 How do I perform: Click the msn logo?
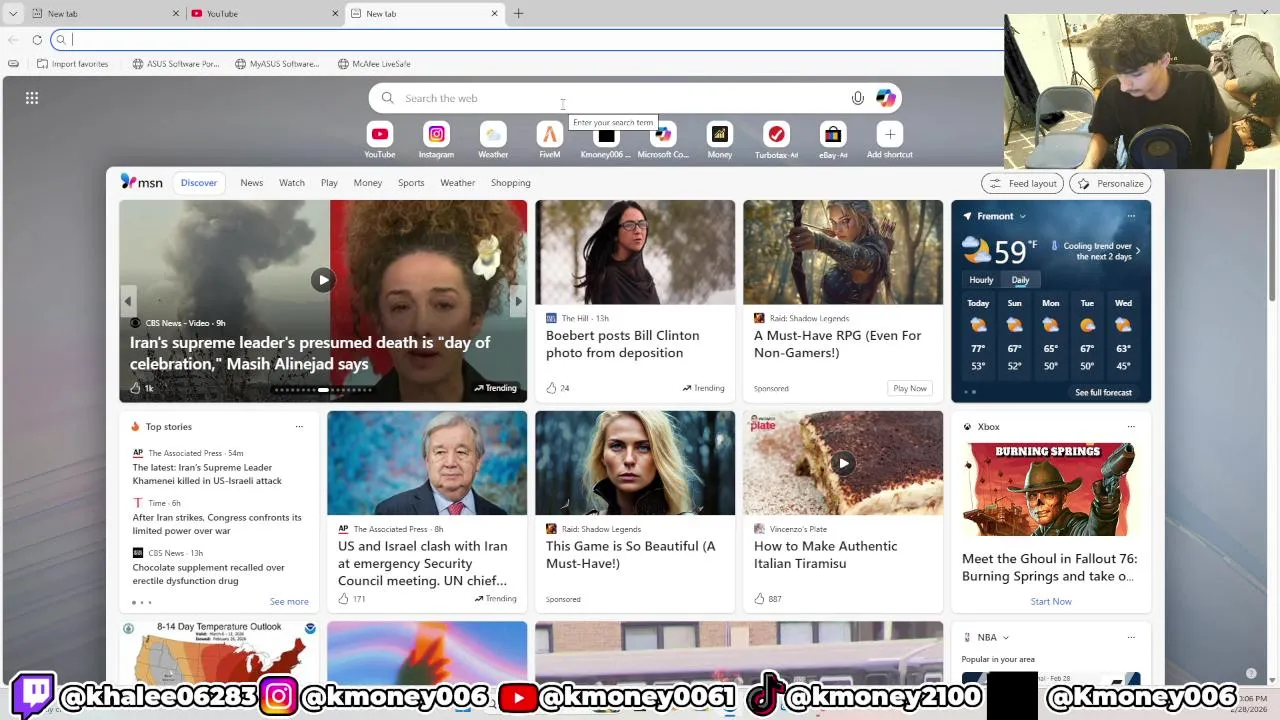pyautogui.click(x=142, y=182)
